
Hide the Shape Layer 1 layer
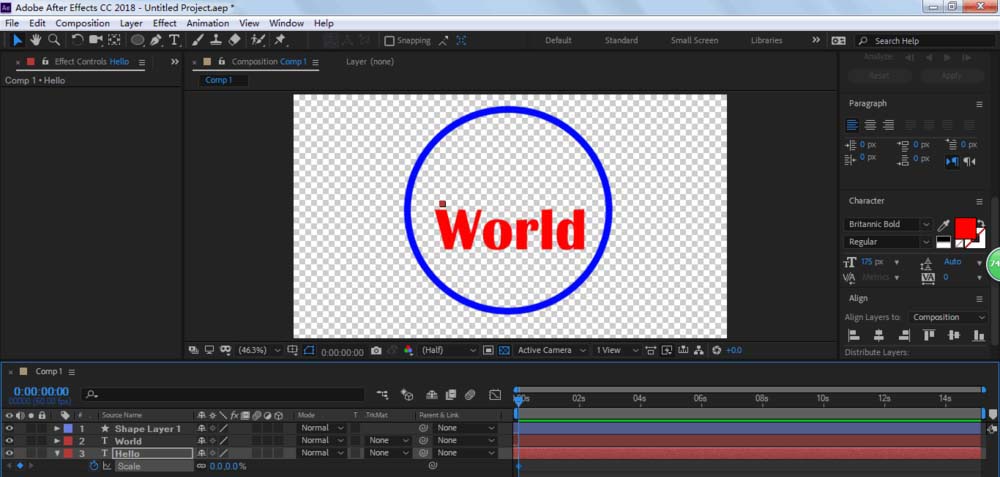[x=10, y=428]
